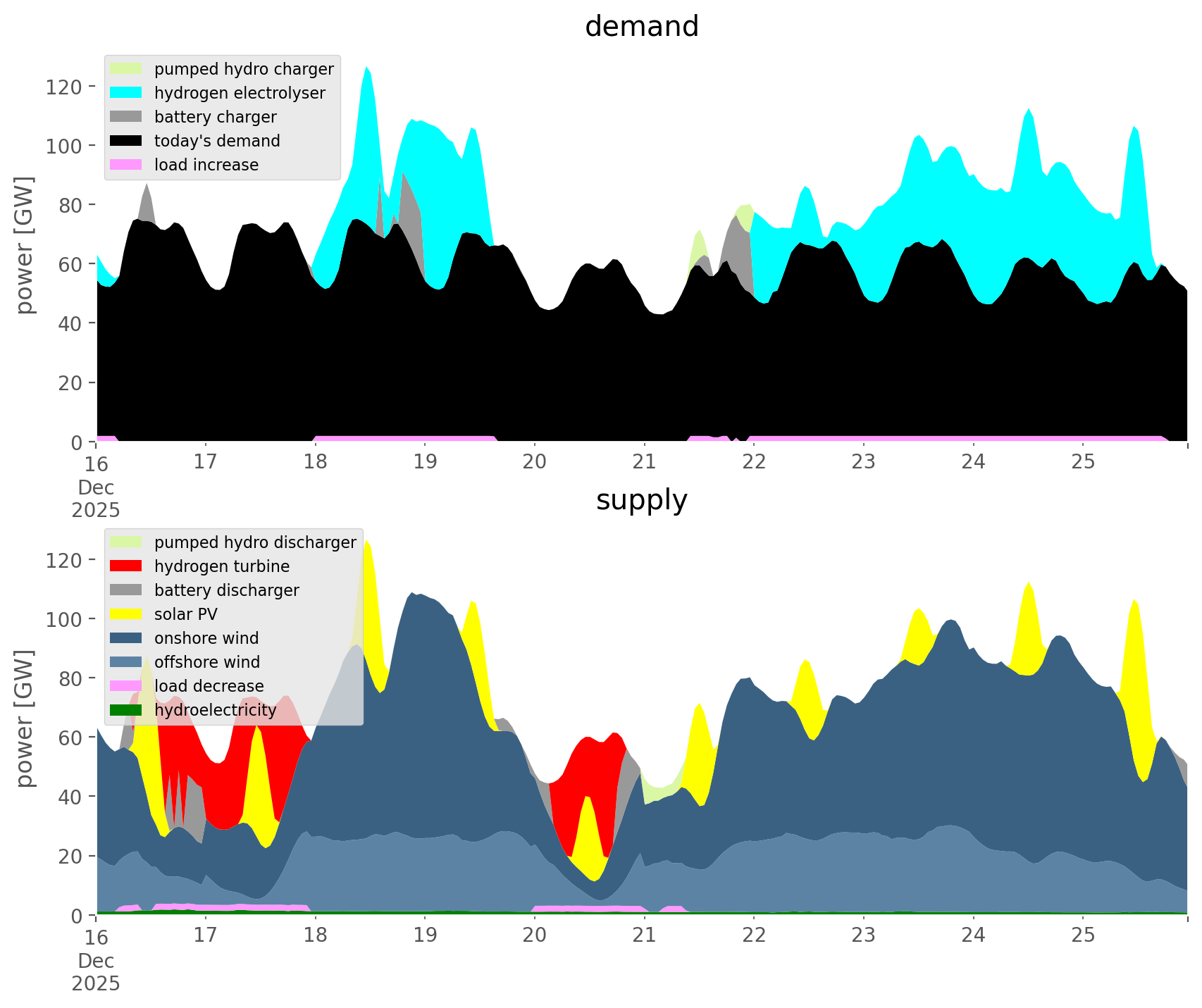The height and width of the screenshot is (1008, 1202).
Task: Select the onshore wind legend swatch
Action: tap(126, 638)
